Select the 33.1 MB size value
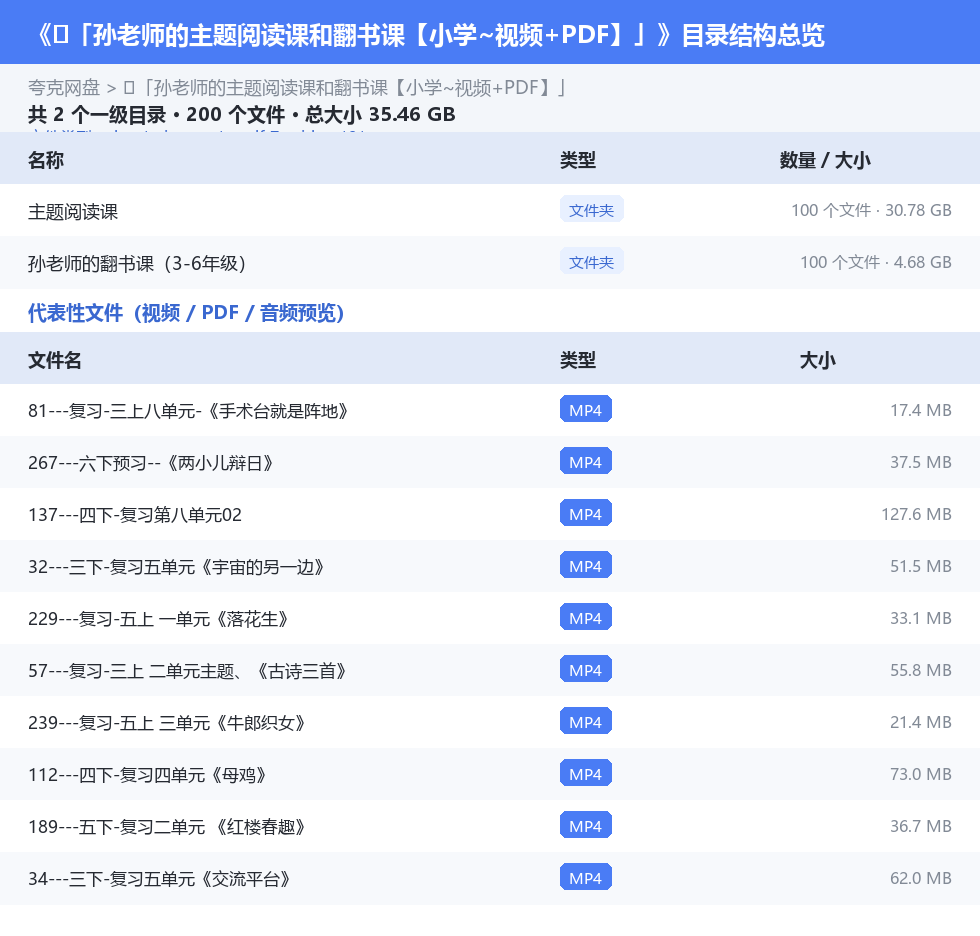The height and width of the screenshot is (936, 980). click(x=921, y=618)
